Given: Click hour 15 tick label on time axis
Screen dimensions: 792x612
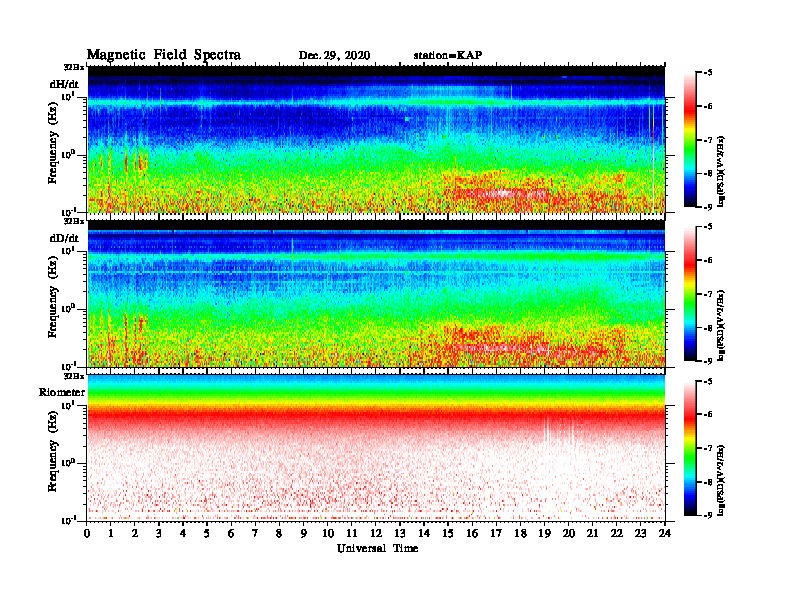Looking at the screenshot, I should tap(448, 533).
